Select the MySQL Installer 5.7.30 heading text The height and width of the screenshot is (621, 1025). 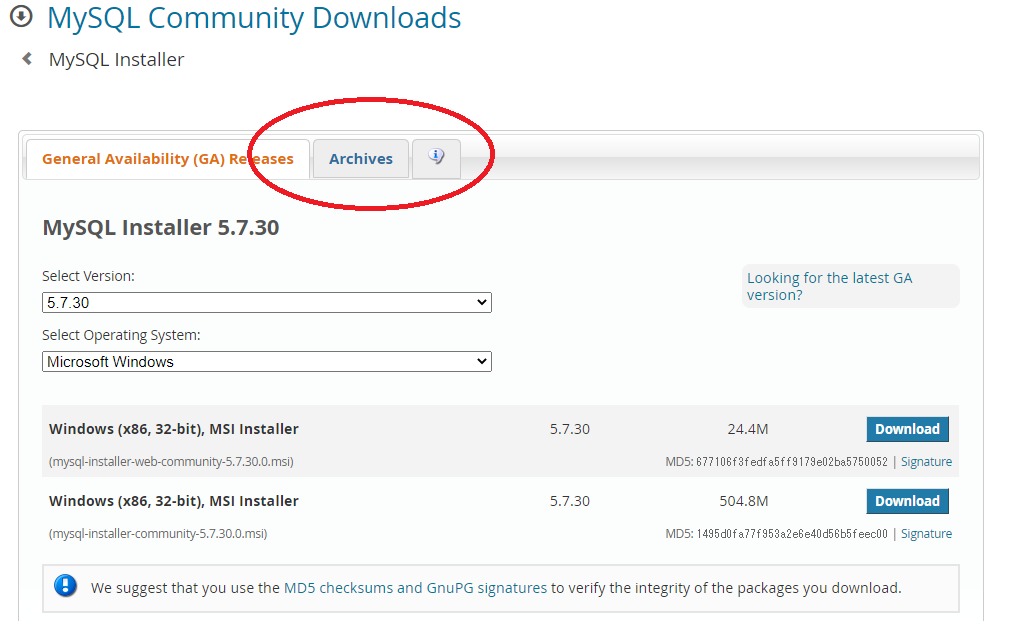[161, 227]
